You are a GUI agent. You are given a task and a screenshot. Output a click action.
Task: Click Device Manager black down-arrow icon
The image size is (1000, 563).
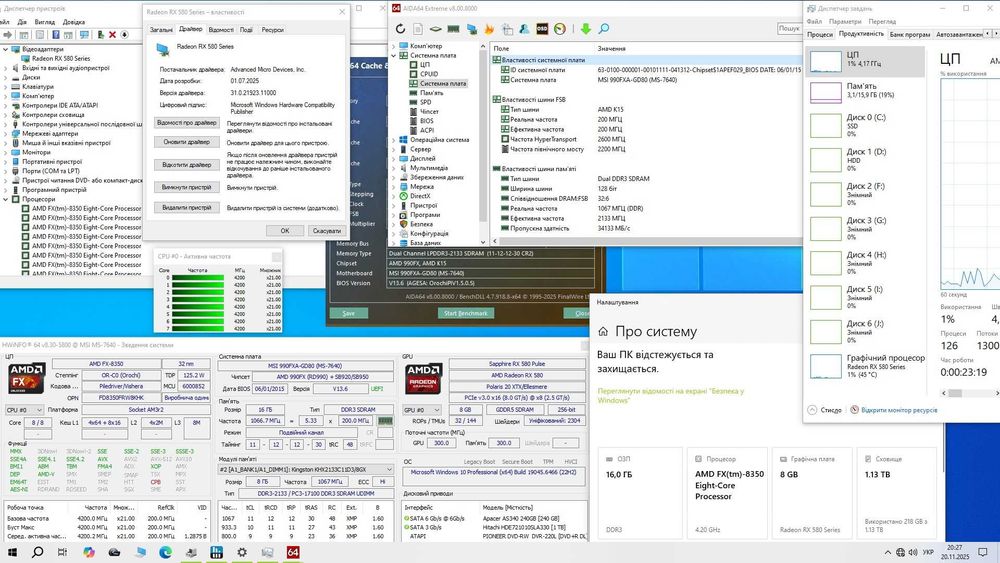pyautogui.click(x=124, y=34)
